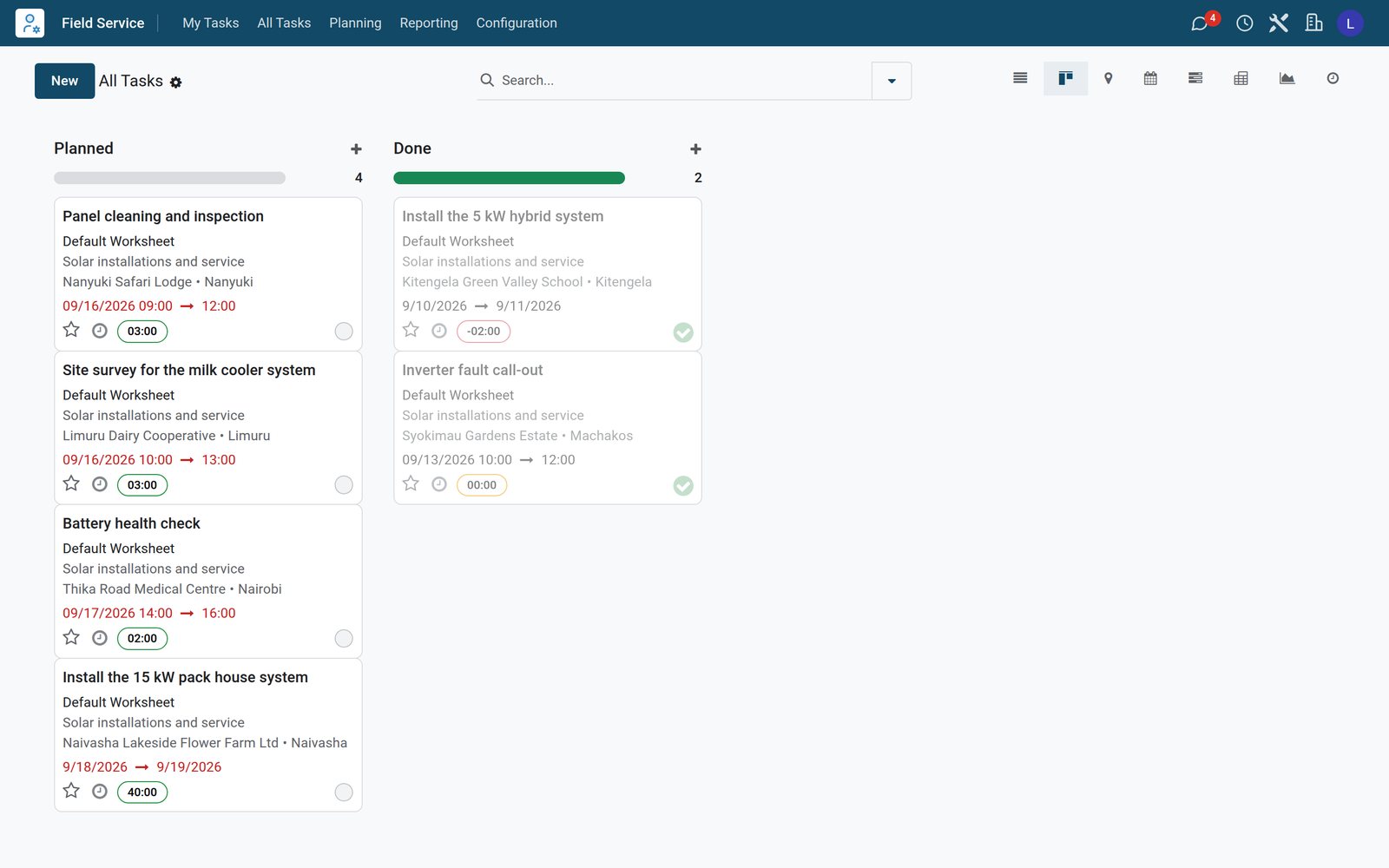Open the Field Service app home icon
The width and height of the screenshot is (1389, 868).
pyautogui.click(x=30, y=23)
